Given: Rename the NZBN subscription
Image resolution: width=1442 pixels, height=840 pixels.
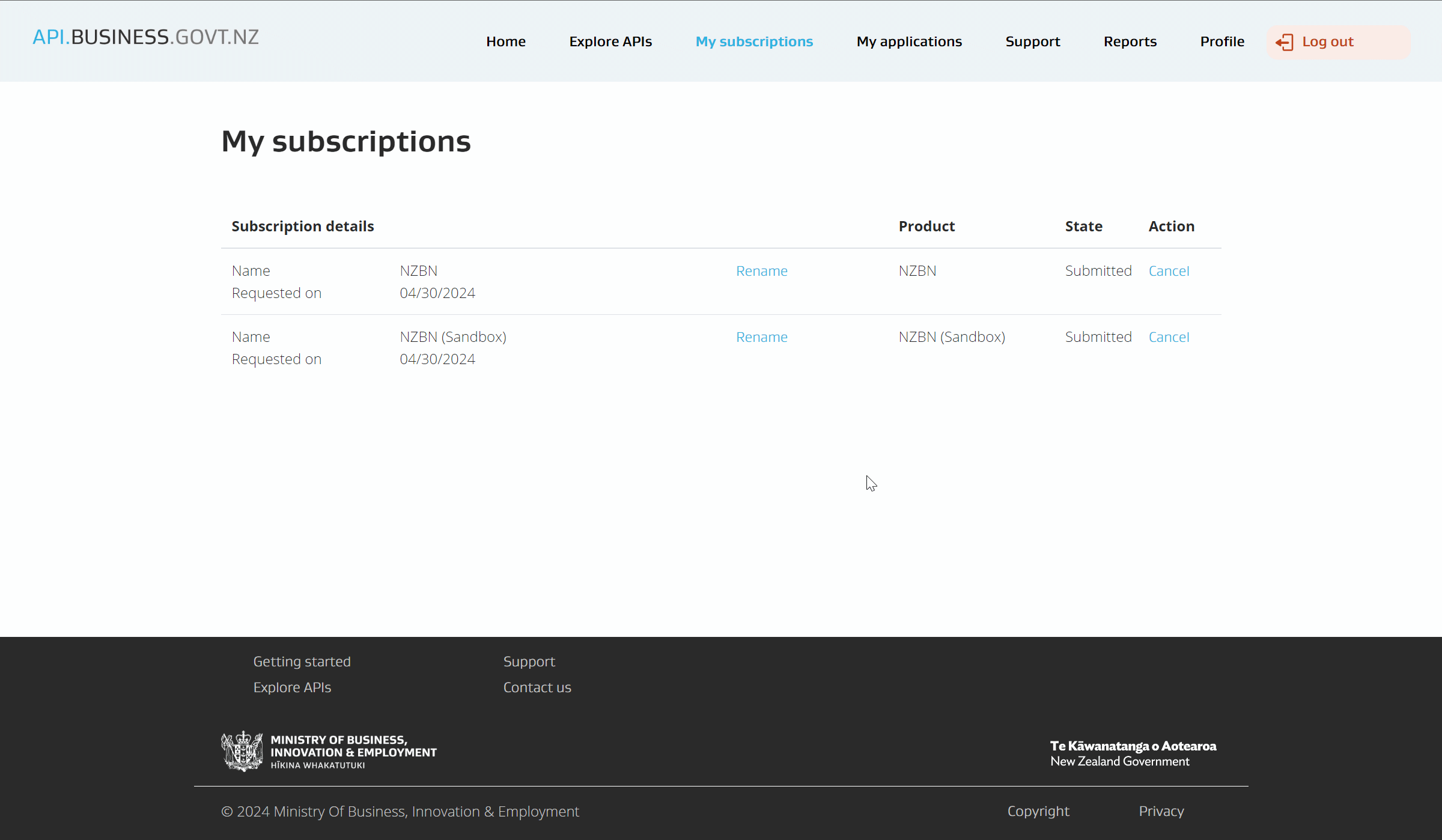Looking at the screenshot, I should click(762, 271).
